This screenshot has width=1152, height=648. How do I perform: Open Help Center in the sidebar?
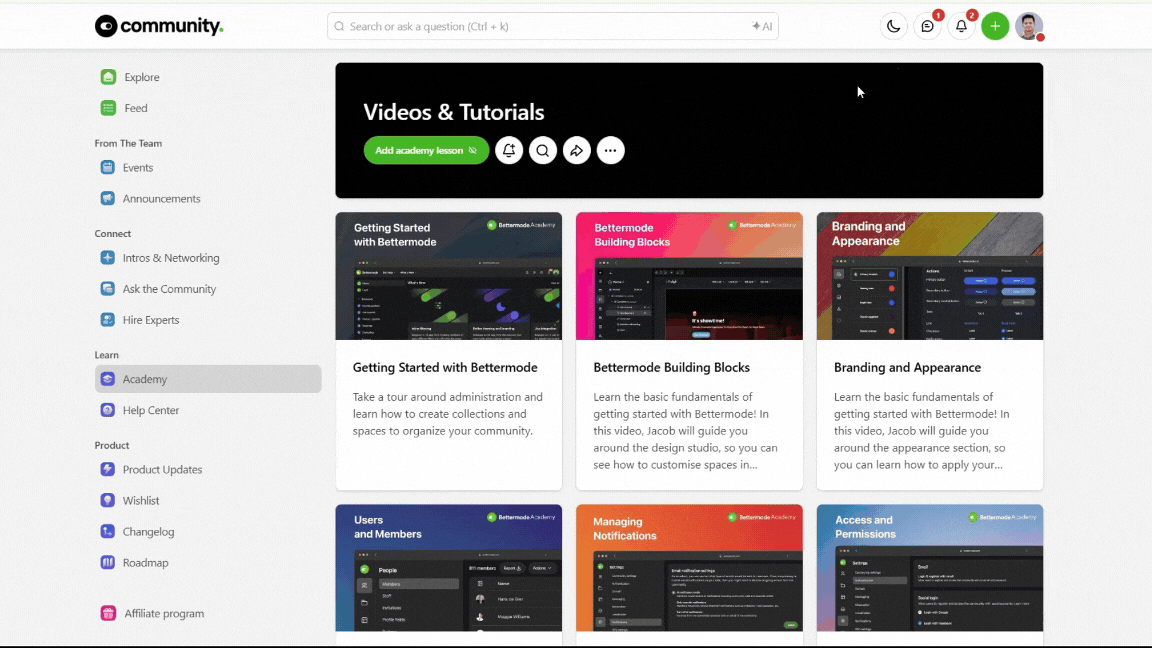pos(150,410)
